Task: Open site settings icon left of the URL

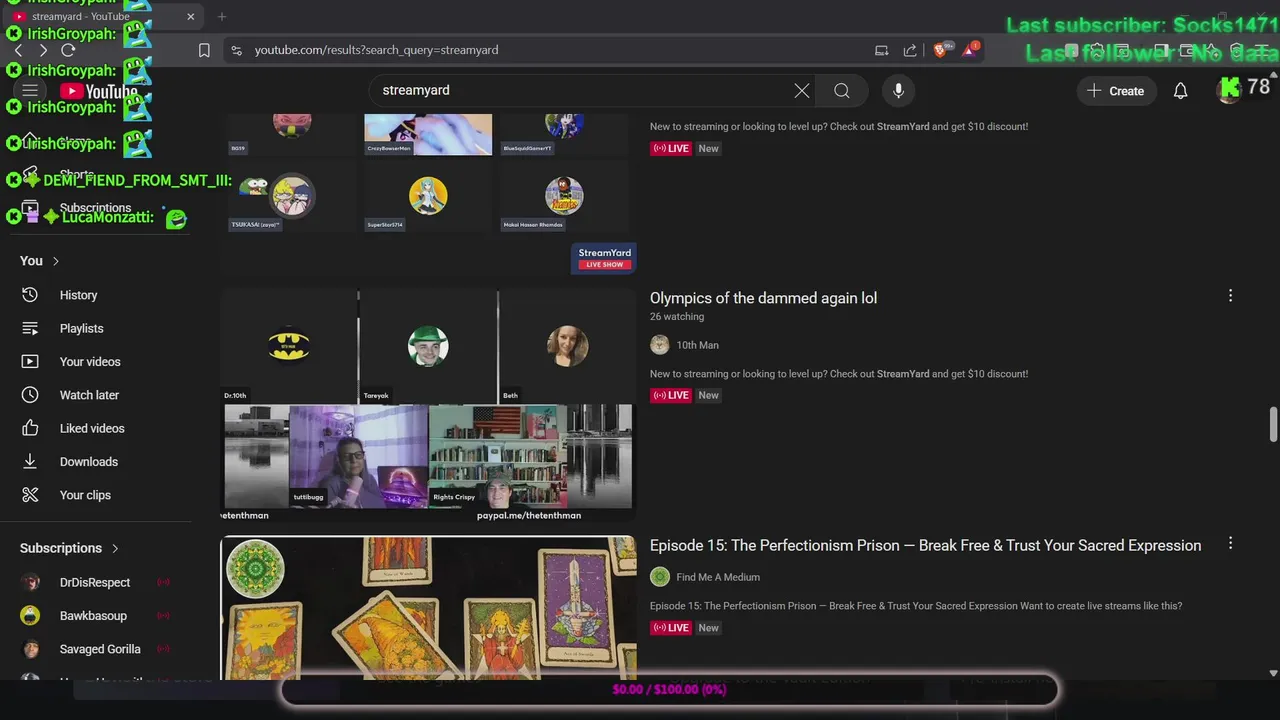Action: pyautogui.click(x=236, y=50)
